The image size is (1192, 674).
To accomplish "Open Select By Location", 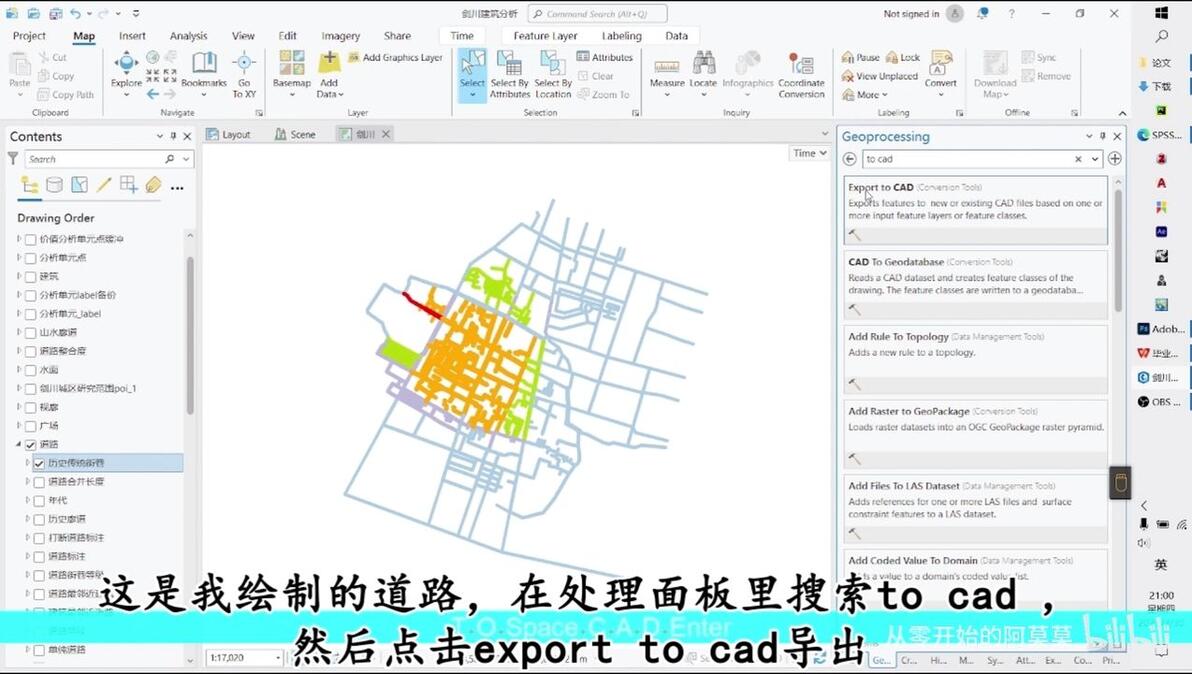I will pos(553,74).
